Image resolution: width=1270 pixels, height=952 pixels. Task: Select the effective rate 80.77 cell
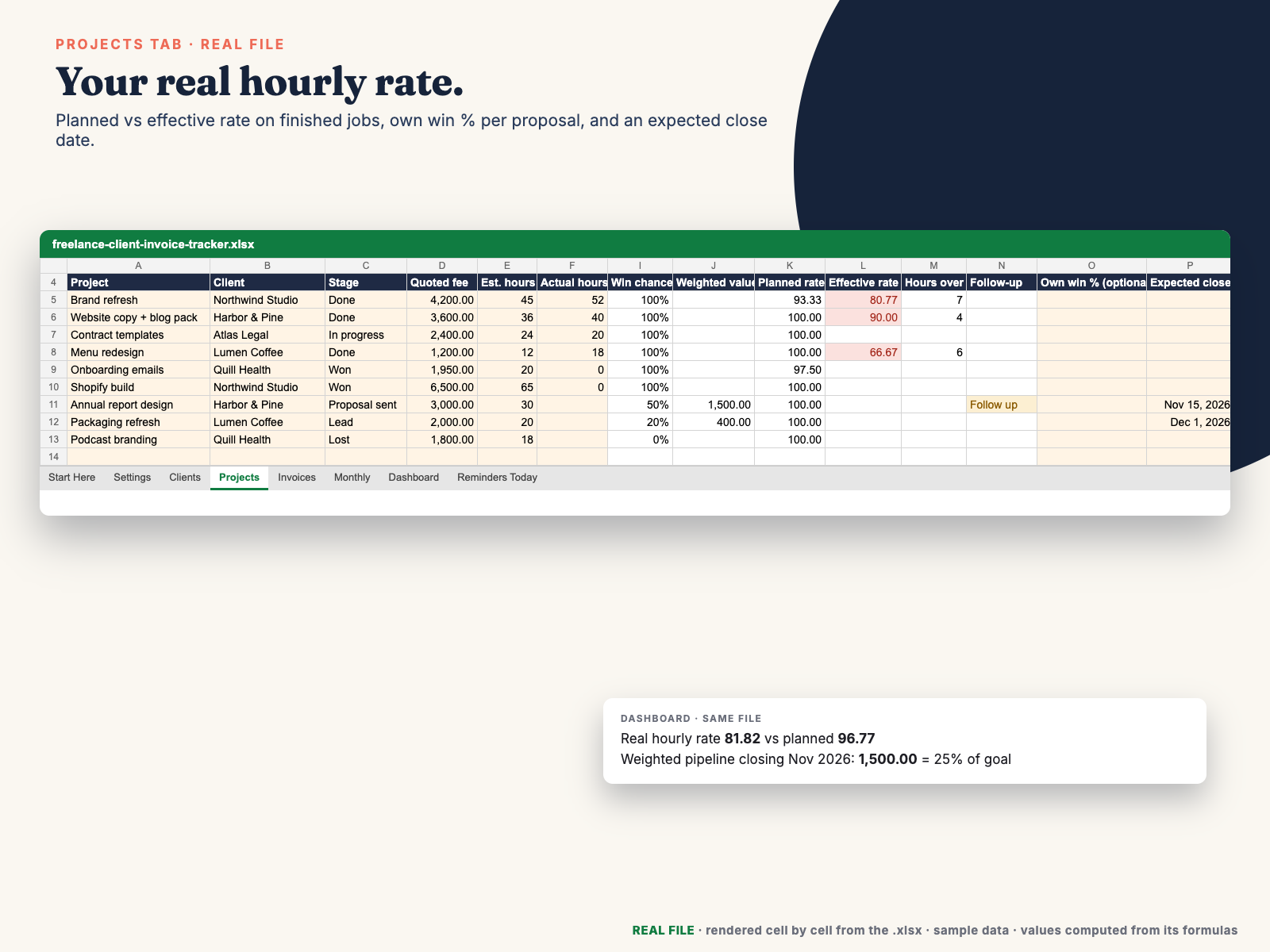click(x=863, y=300)
